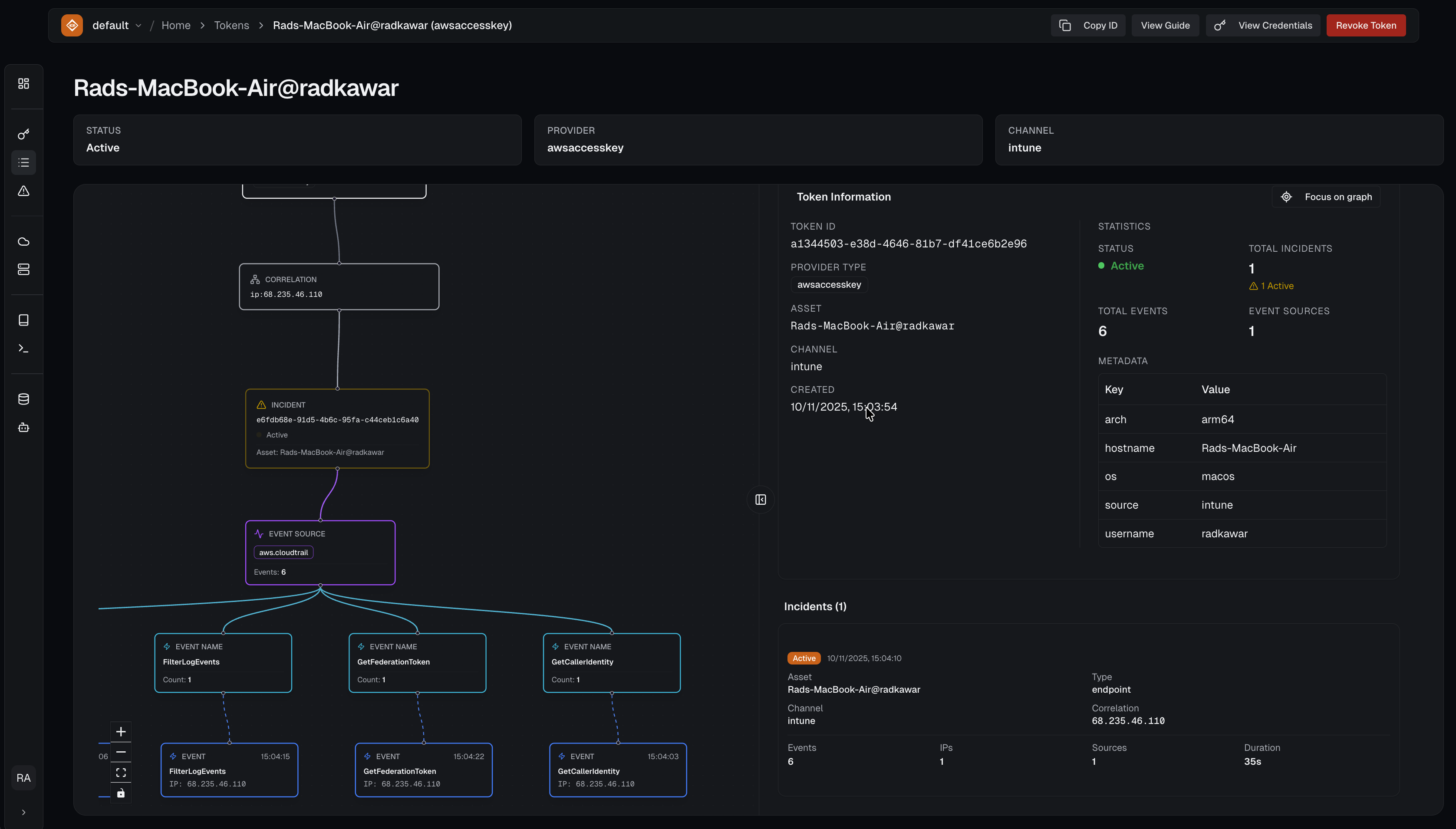This screenshot has height=829, width=1456.
Task: Toggle the fit-to-view control on the graph
Action: point(121,772)
